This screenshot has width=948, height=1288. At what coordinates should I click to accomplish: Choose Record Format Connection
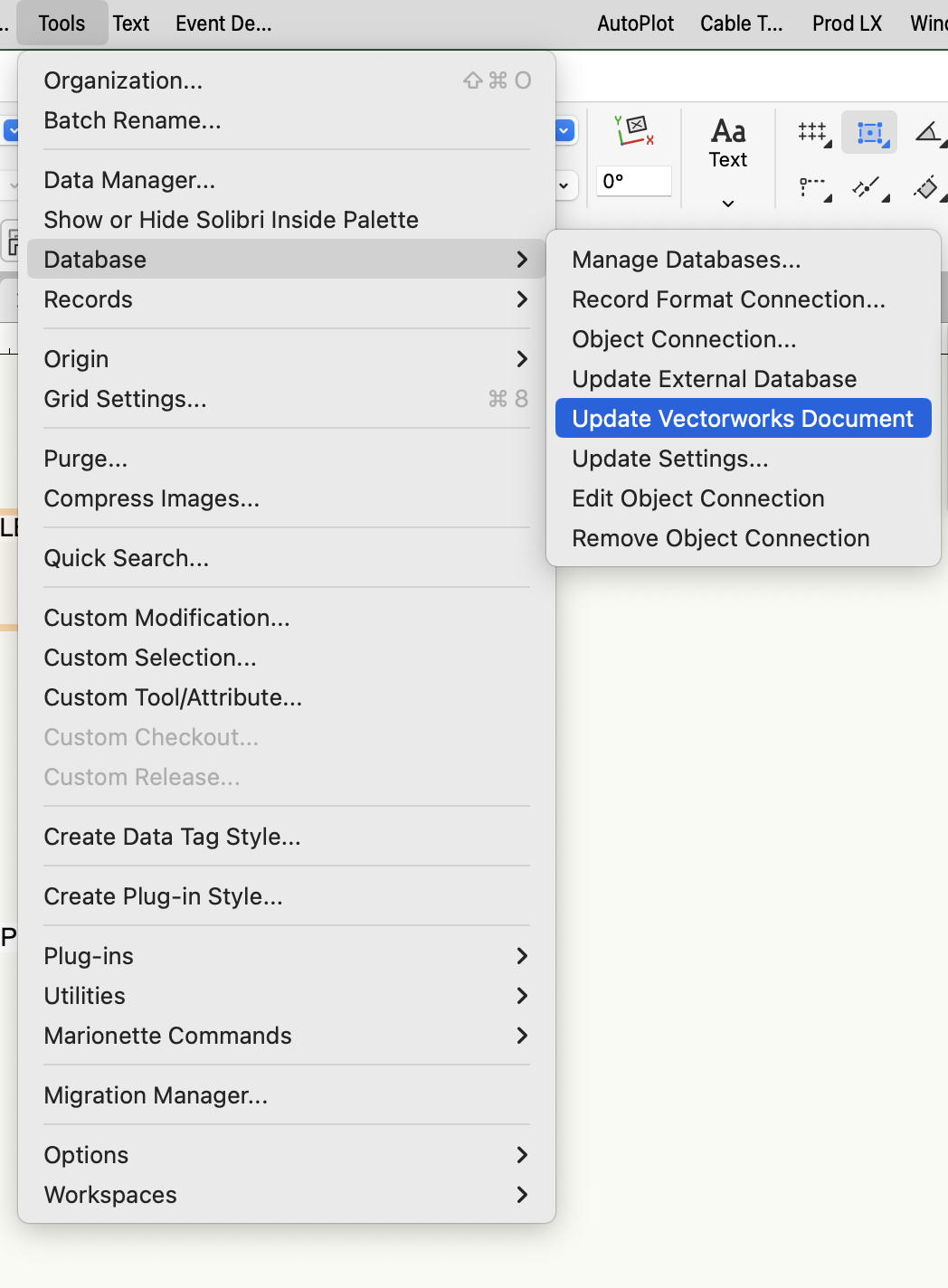(x=728, y=299)
